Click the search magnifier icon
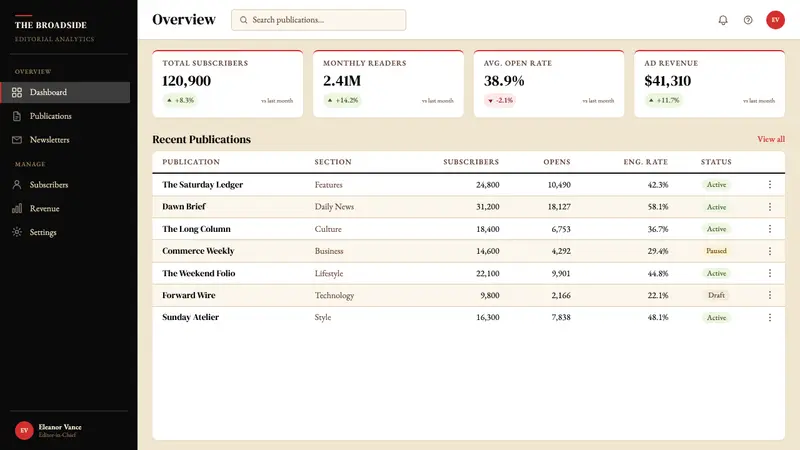The width and height of the screenshot is (800, 450). (x=243, y=20)
